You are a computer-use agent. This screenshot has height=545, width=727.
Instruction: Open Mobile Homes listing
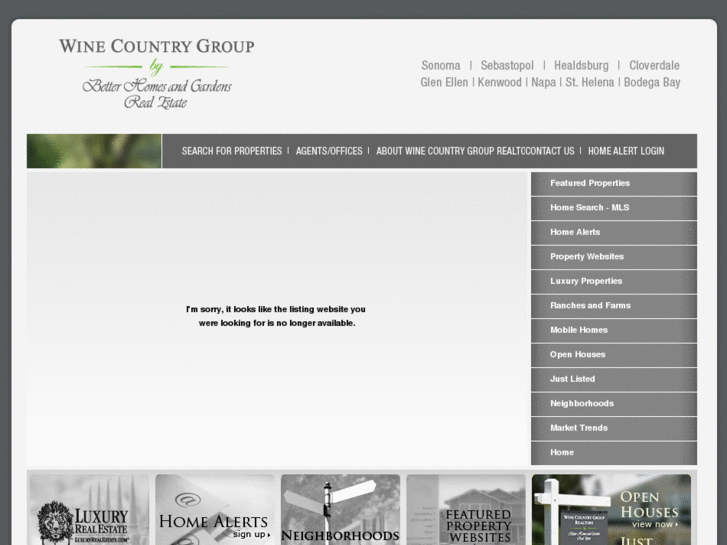[x=614, y=331]
